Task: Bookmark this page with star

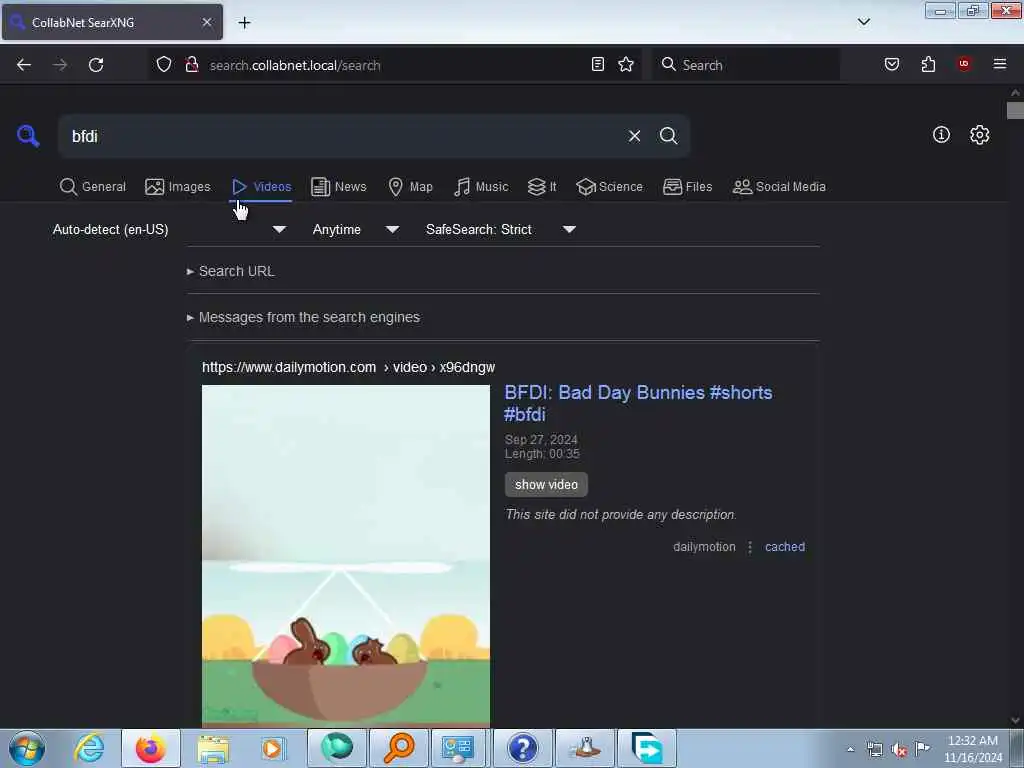Action: pyautogui.click(x=626, y=65)
